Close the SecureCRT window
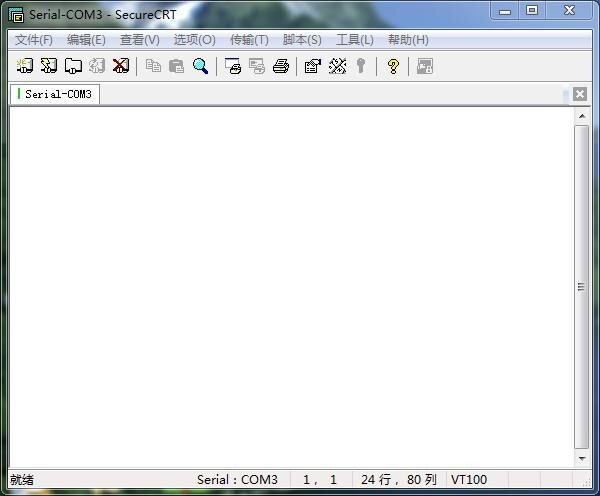Screen dimensions: 600x496 (569, 11)
